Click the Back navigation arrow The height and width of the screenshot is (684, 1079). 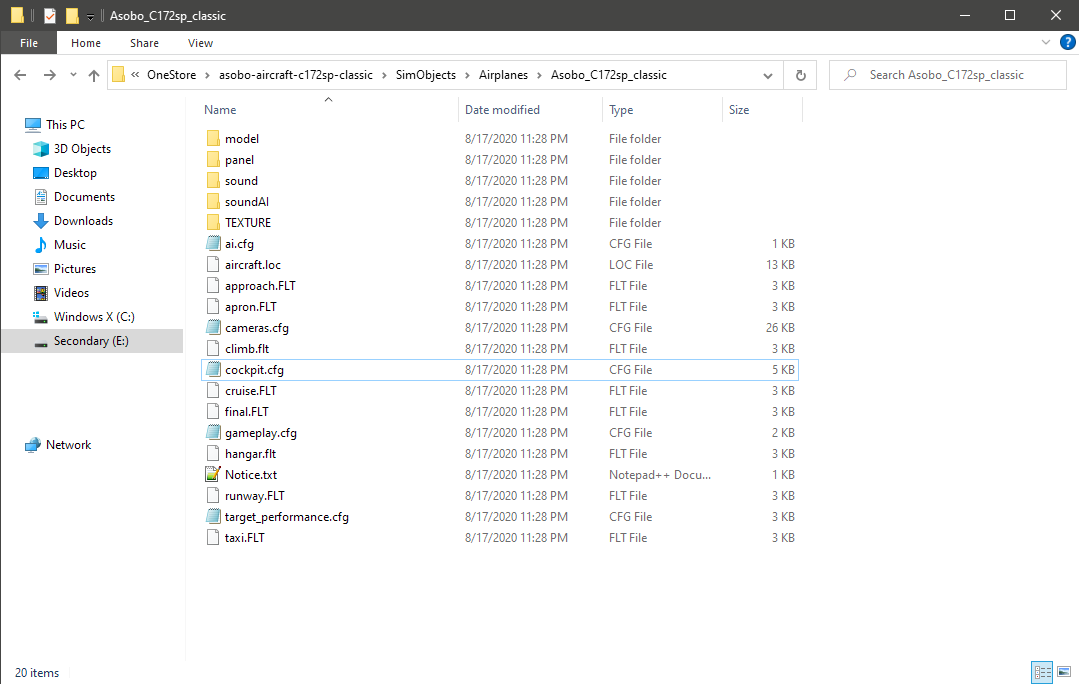(20, 75)
